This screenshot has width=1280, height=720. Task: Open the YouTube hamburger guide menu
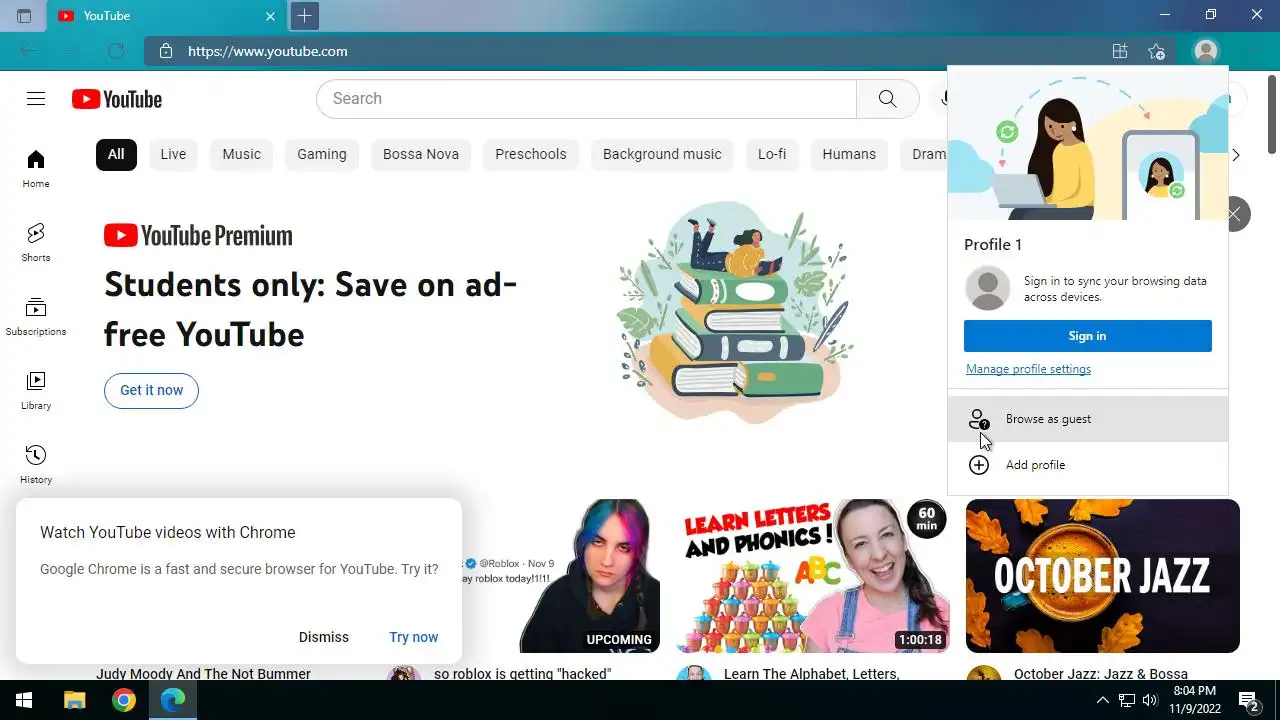click(x=36, y=98)
